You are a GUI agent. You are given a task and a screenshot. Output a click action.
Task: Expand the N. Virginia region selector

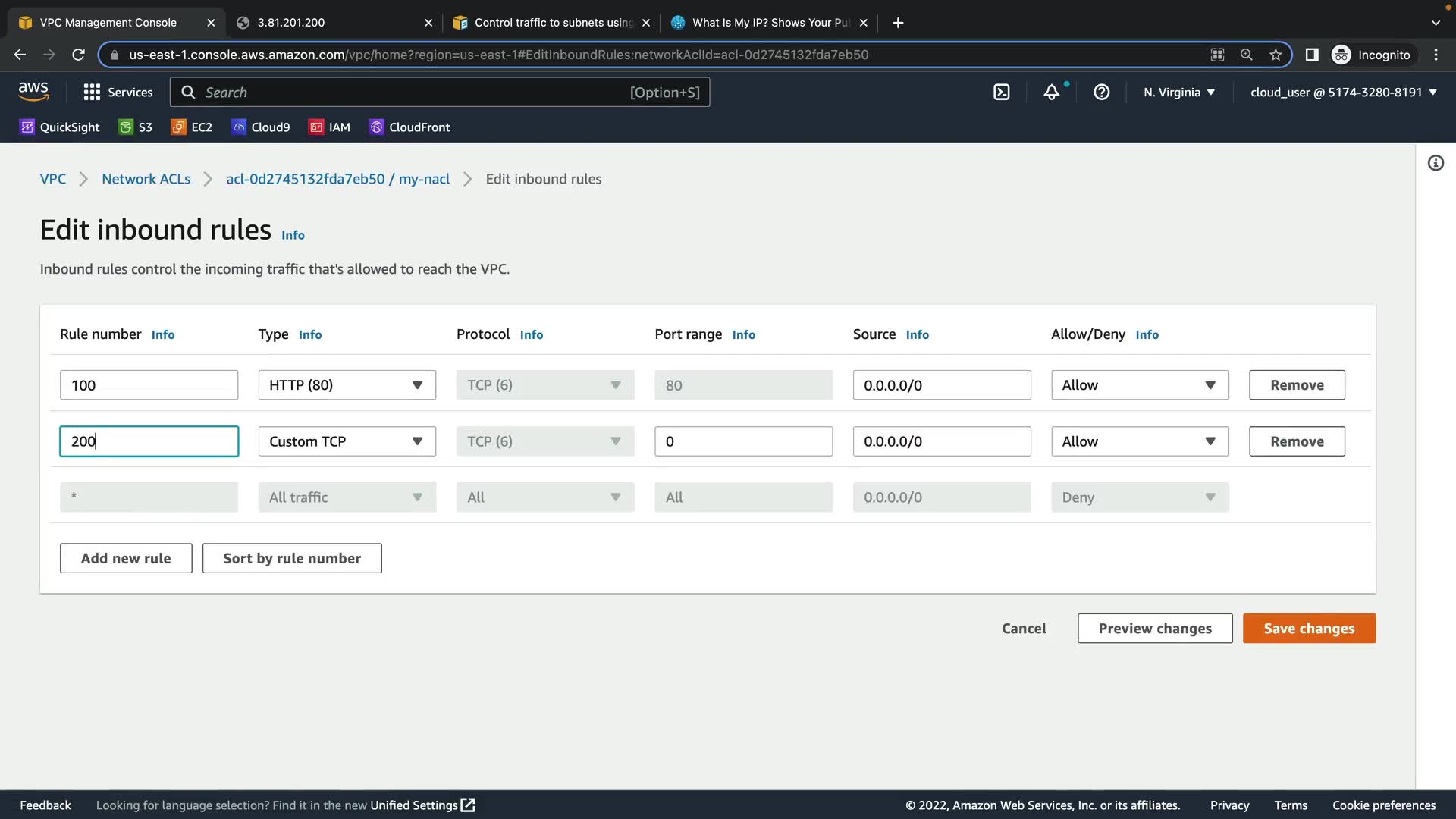pyautogui.click(x=1179, y=93)
